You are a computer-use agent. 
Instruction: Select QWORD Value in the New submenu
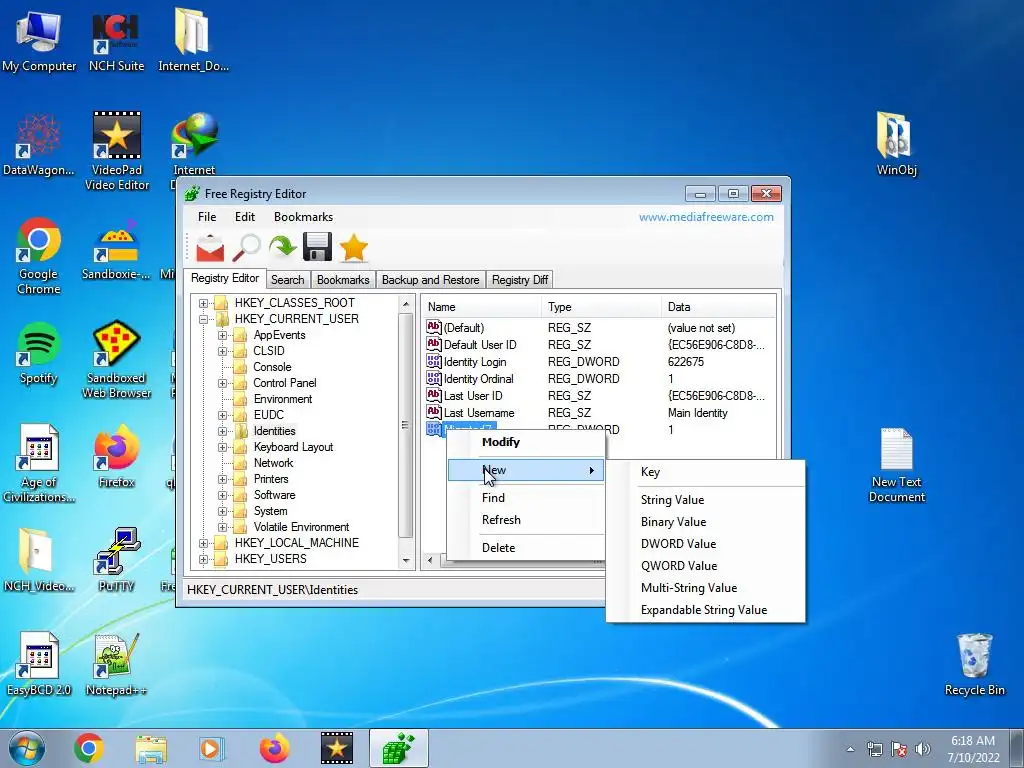(x=705, y=566)
